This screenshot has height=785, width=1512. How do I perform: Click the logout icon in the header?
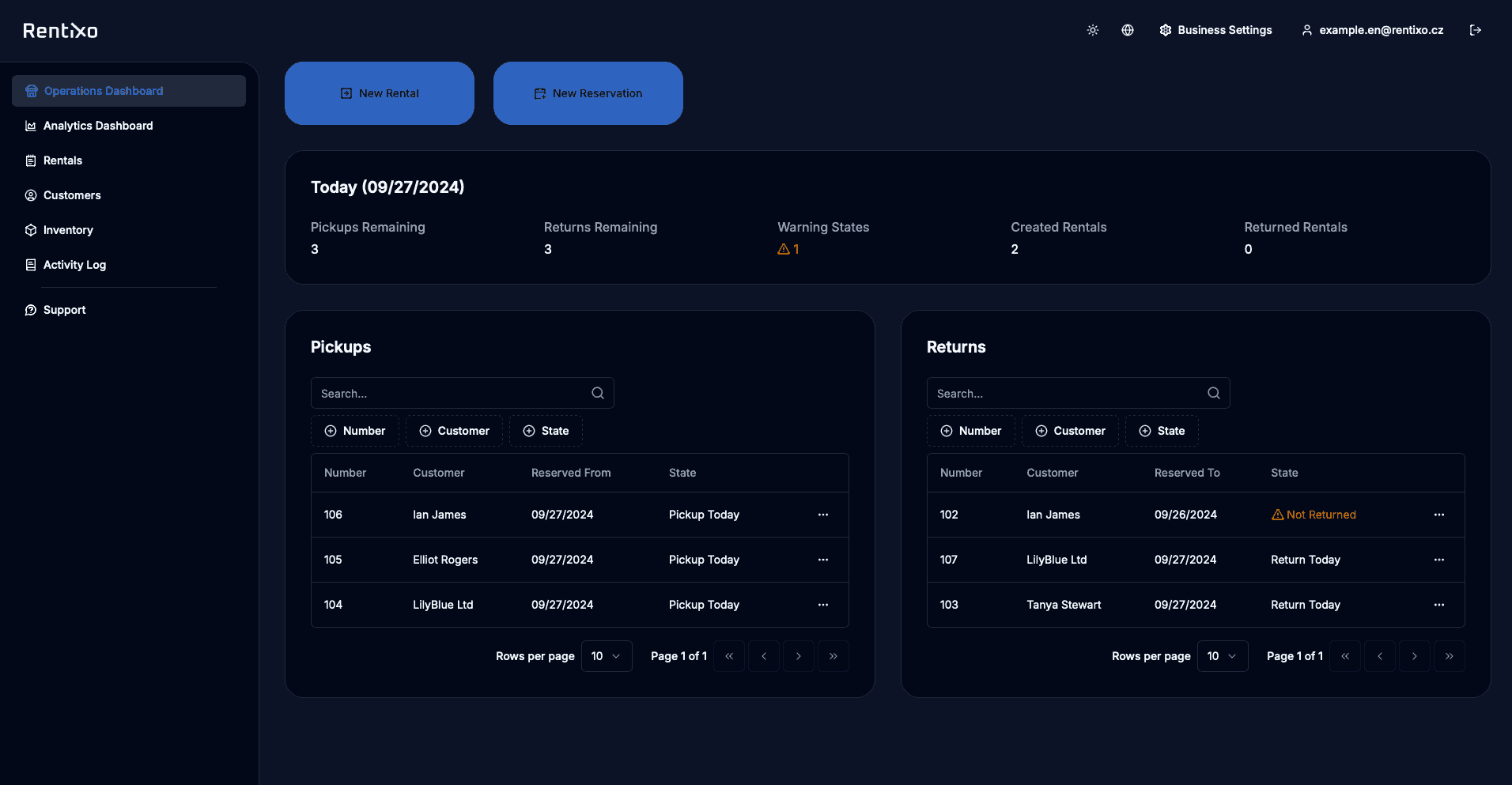coord(1476,30)
